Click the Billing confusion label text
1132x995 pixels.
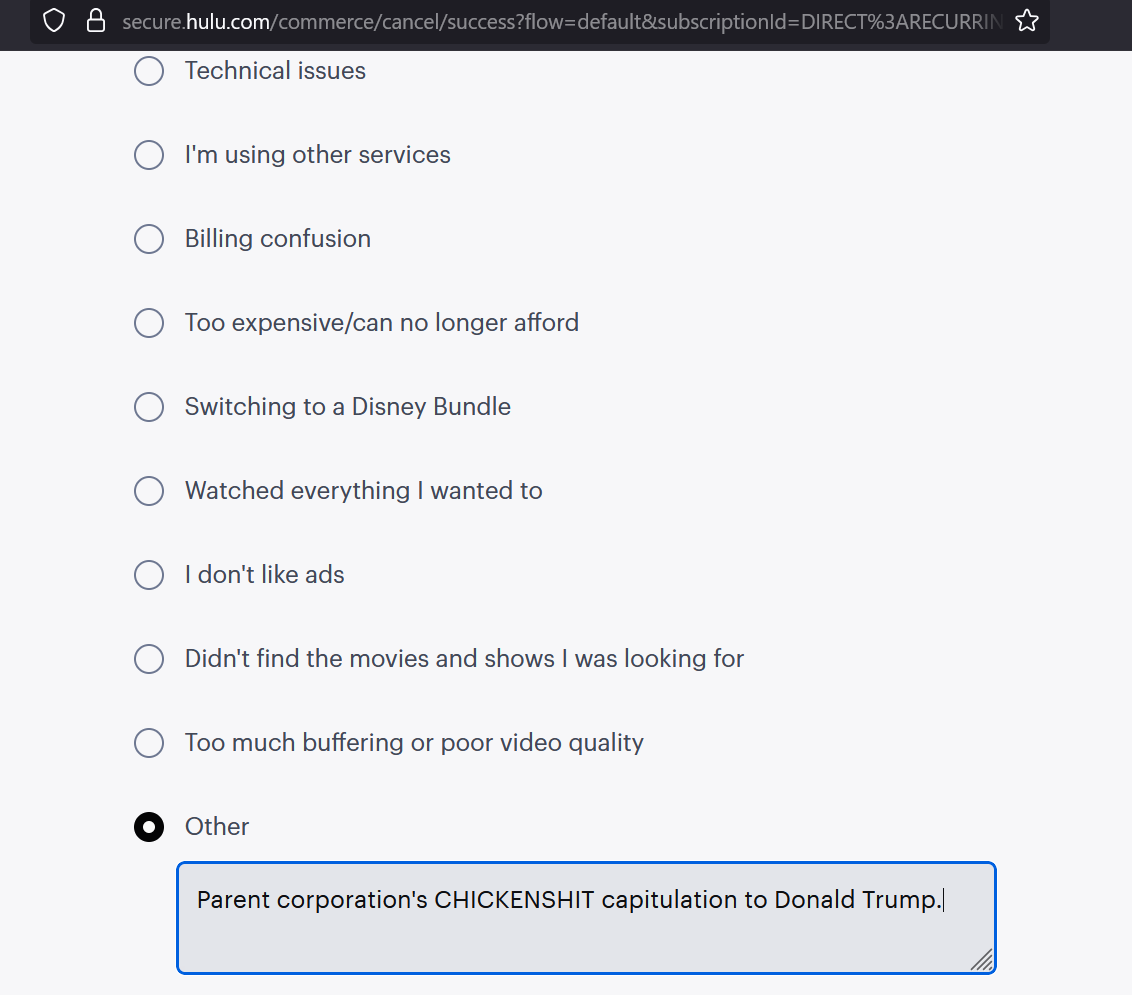click(x=277, y=239)
